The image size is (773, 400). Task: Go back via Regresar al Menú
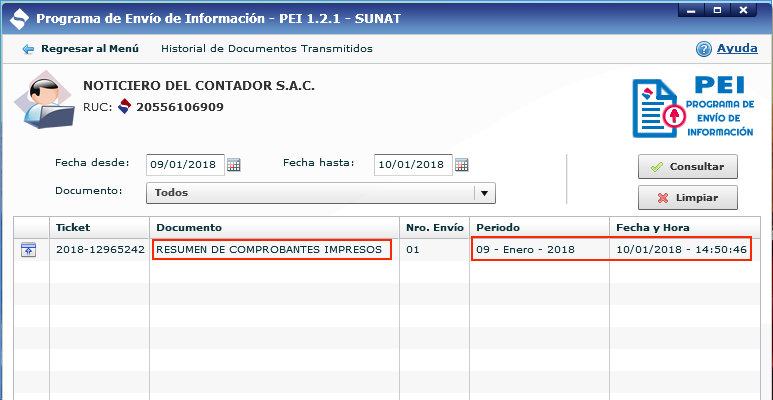click(x=90, y=49)
